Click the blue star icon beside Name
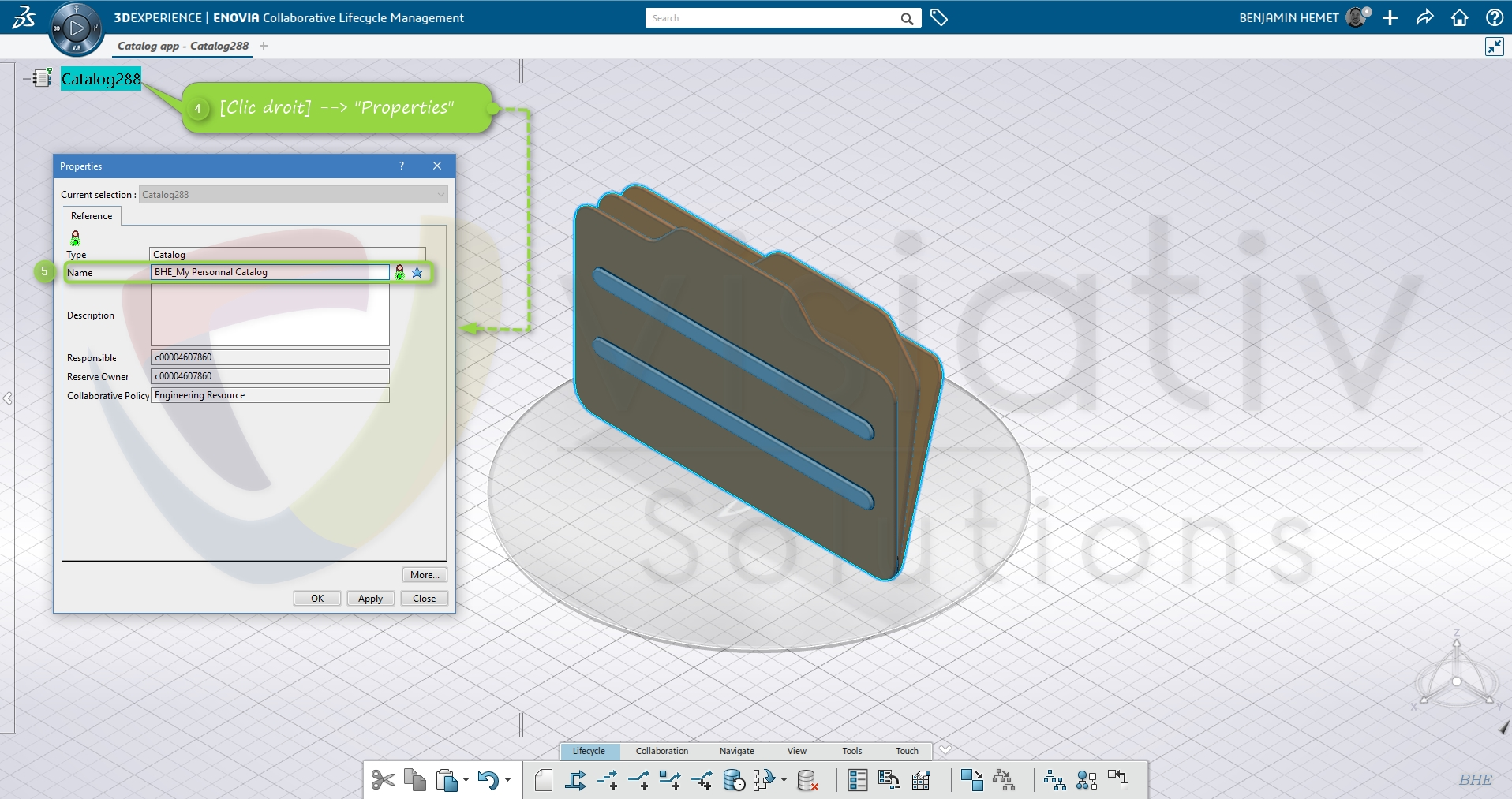Image resolution: width=1512 pixels, height=799 pixels. 417,272
